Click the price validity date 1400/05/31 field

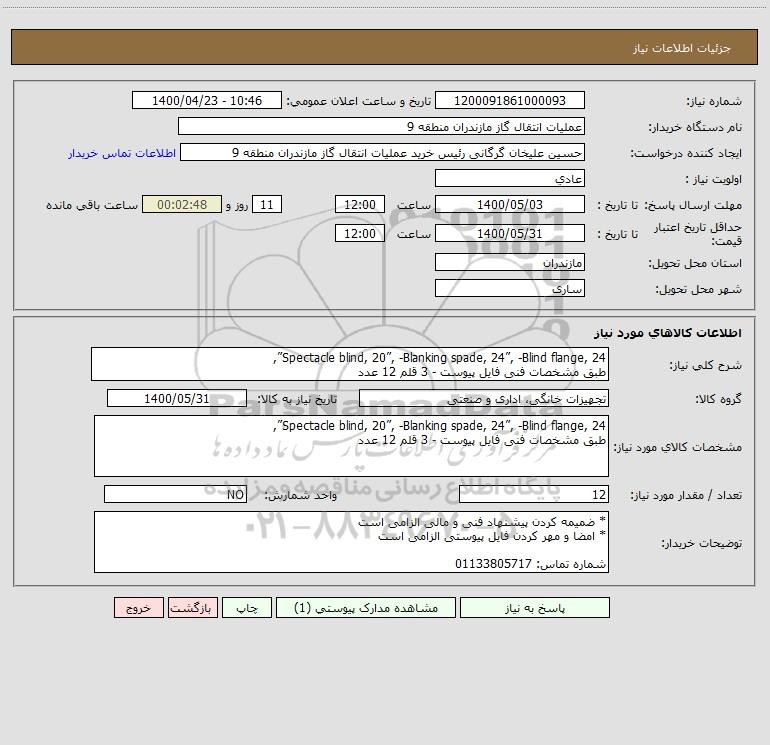click(x=510, y=233)
